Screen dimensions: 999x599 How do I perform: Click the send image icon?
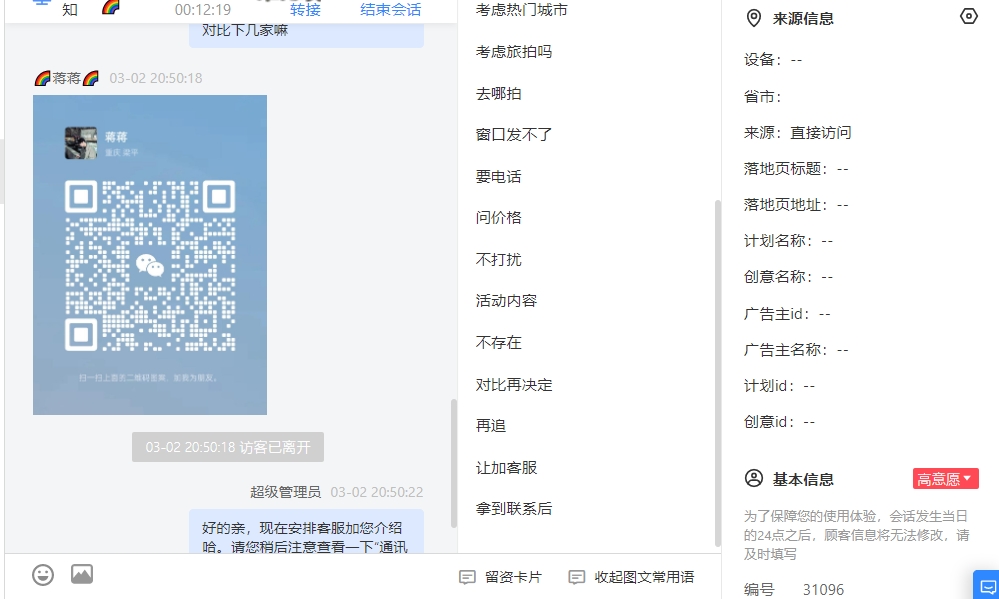(82, 574)
